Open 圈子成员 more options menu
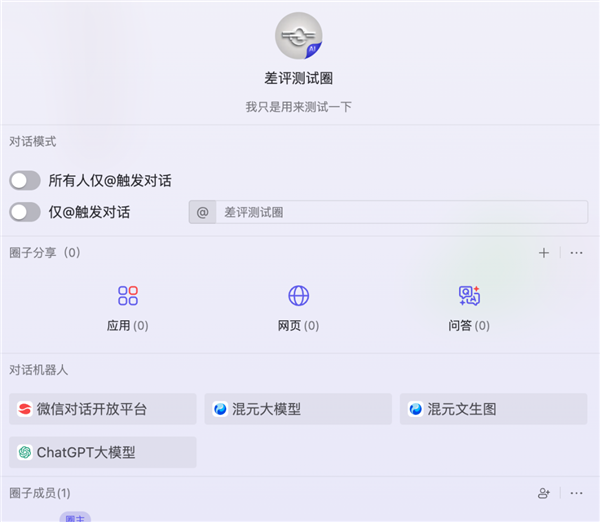Screen dimensions: 600x522 click(576, 493)
